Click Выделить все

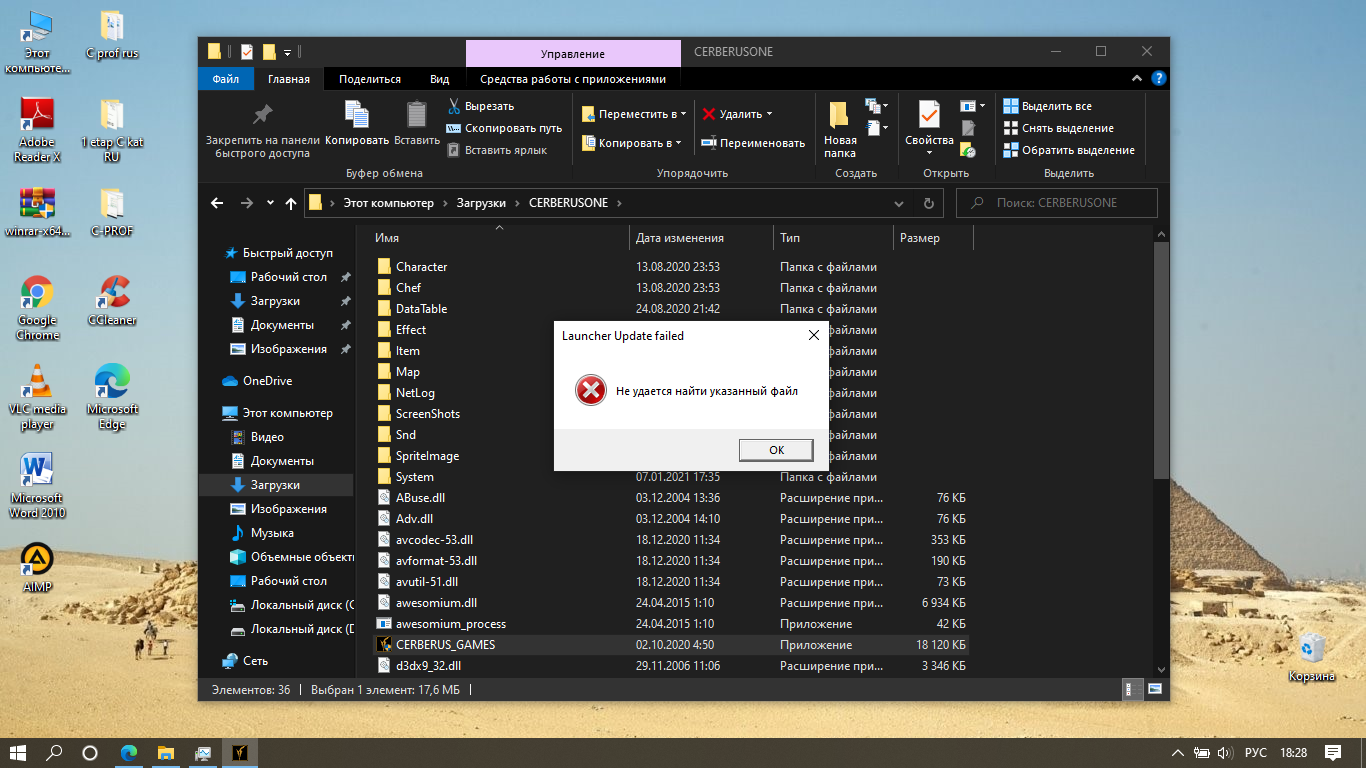[1048, 106]
